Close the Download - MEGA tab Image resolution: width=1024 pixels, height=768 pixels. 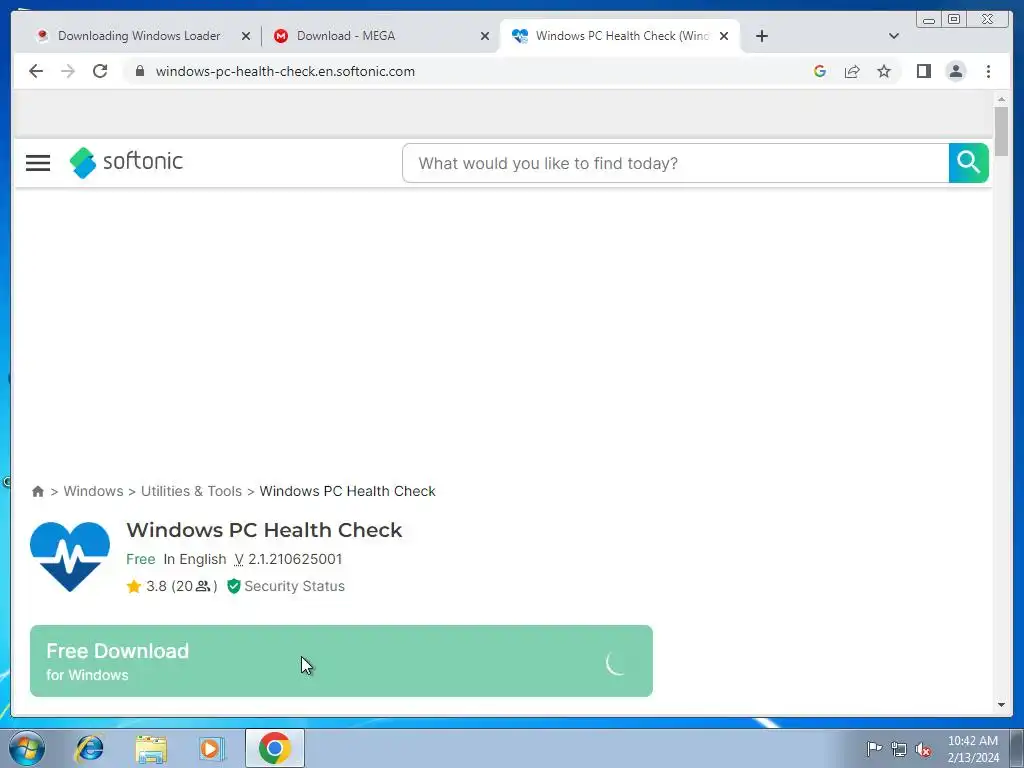(x=485, y=37)
